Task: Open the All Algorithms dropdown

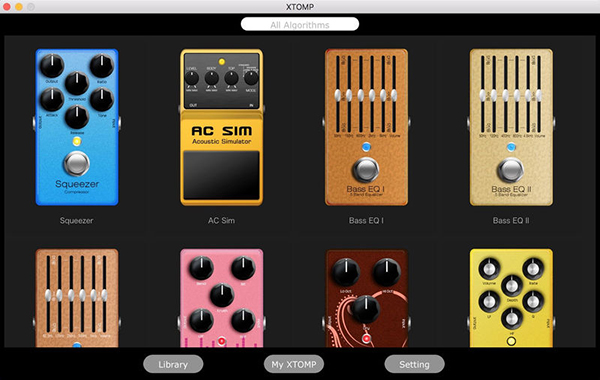Action: coord(300,24)
